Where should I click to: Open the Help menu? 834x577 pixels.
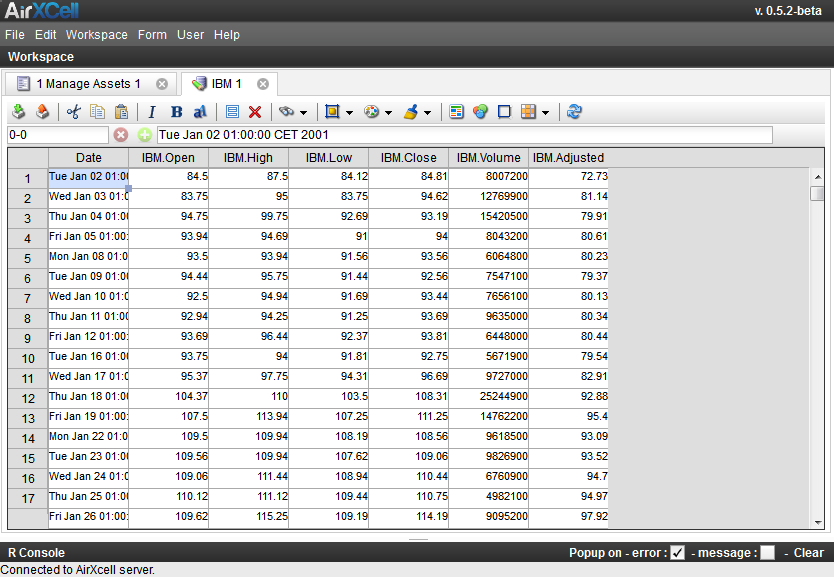227,35
